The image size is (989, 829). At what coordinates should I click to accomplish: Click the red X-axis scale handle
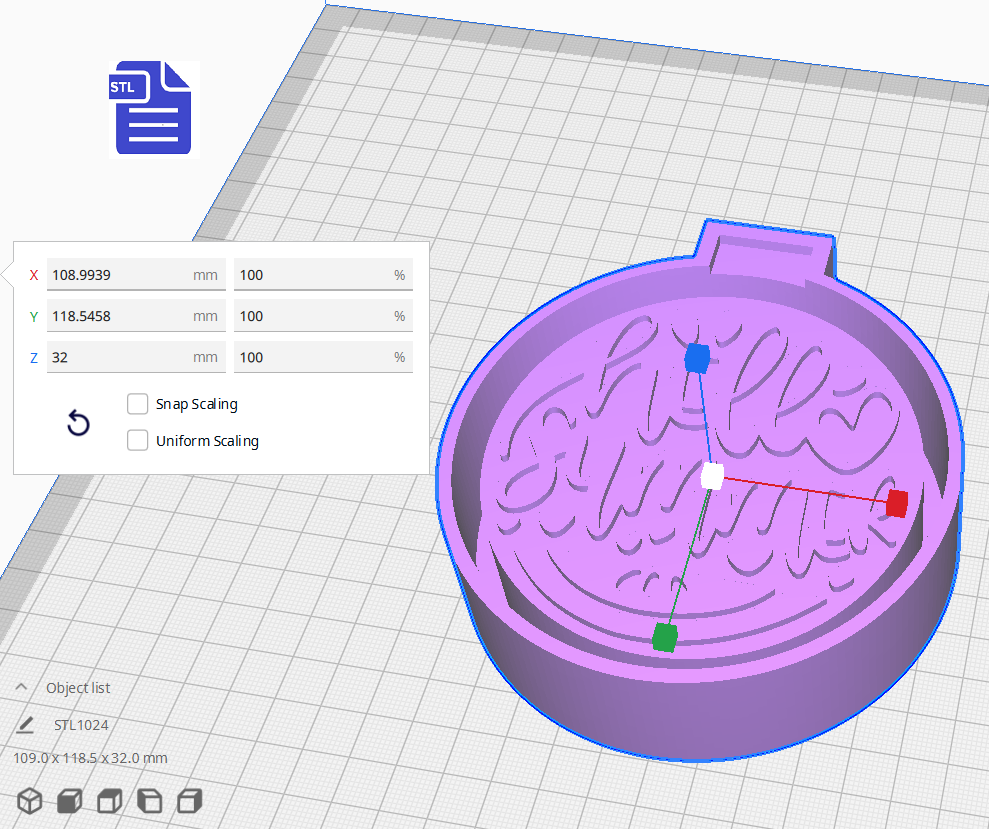coord(896,504)
